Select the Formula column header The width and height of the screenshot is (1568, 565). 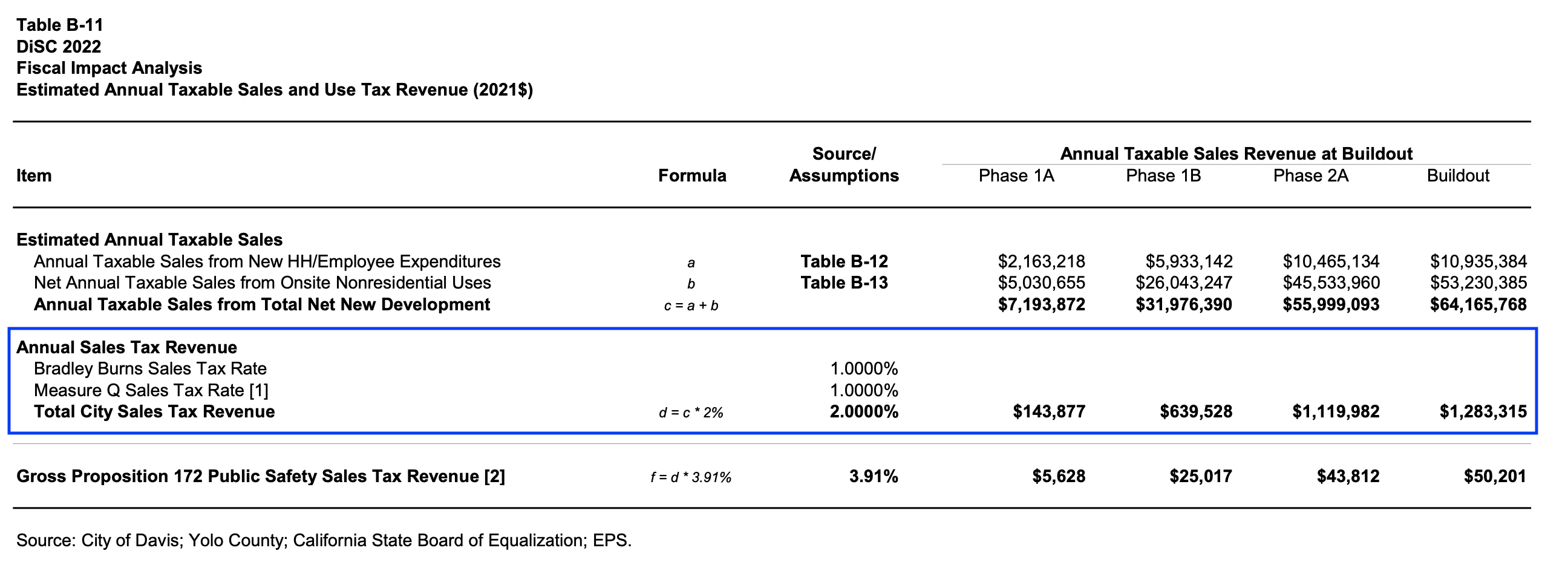point(692,176)
